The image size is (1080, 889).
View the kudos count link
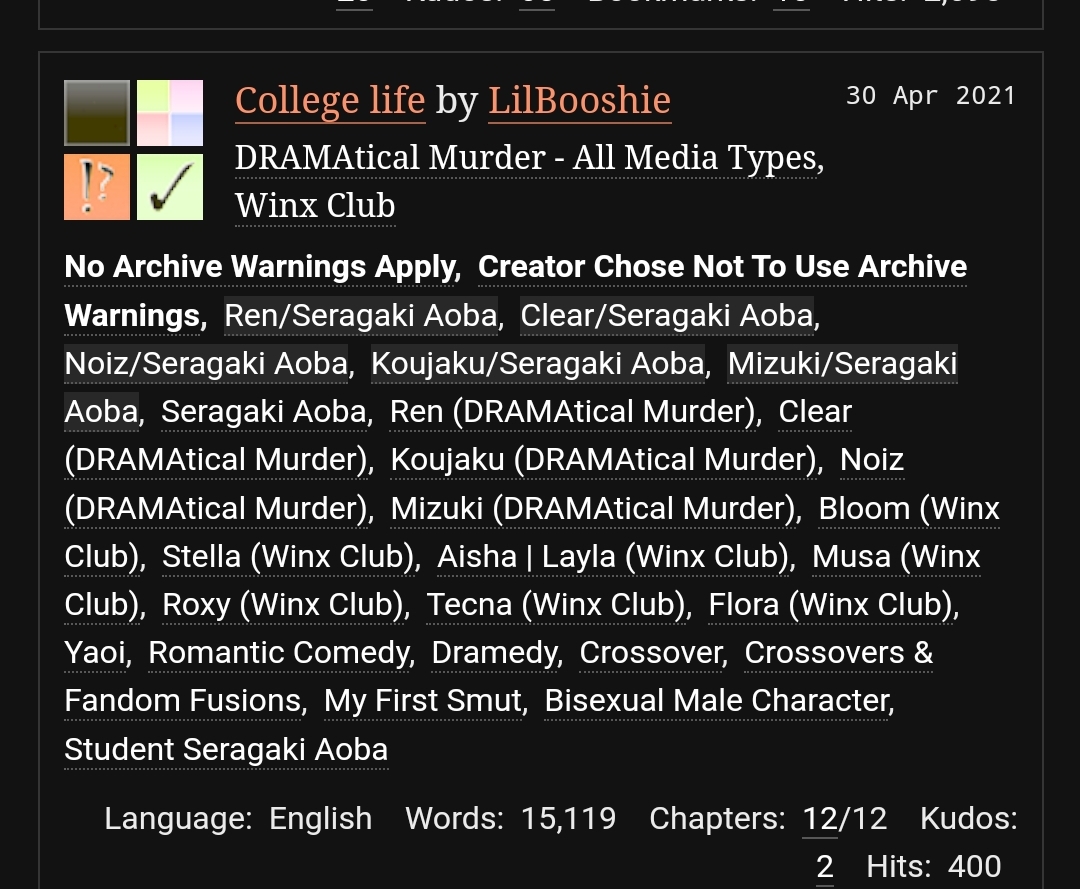tap(824, 867)
